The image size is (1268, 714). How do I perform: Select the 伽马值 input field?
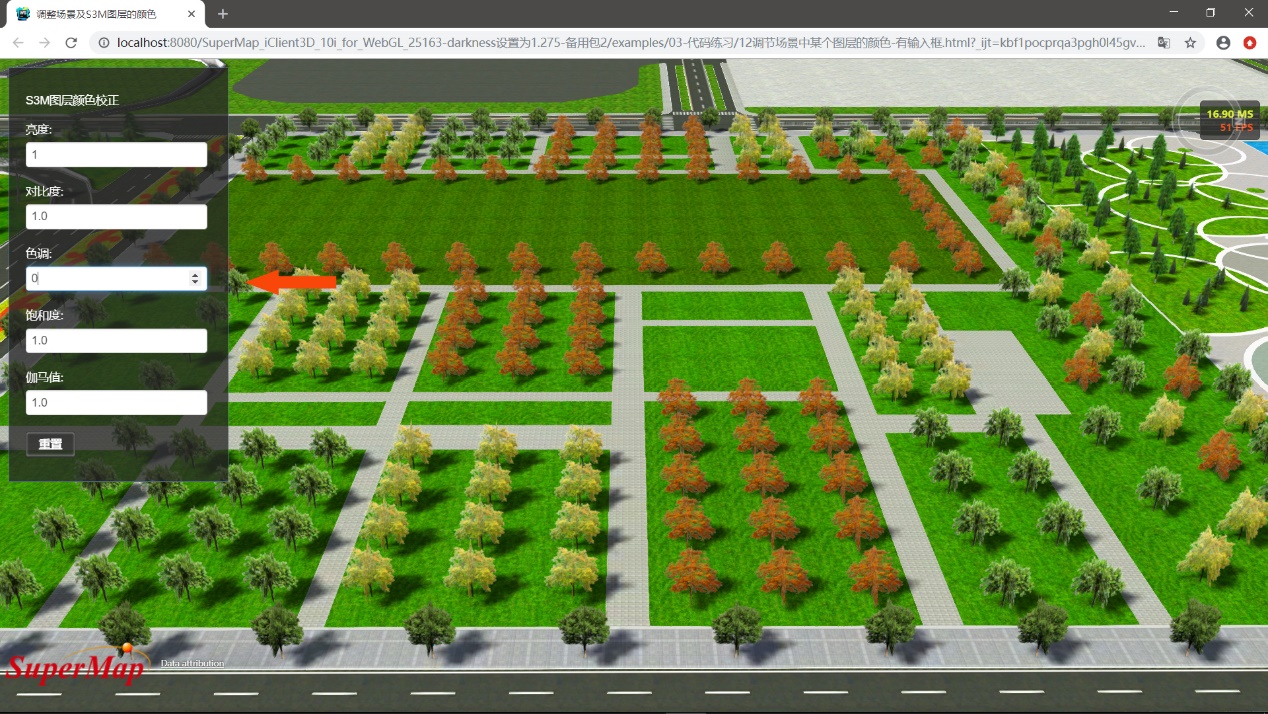point(116,403)
